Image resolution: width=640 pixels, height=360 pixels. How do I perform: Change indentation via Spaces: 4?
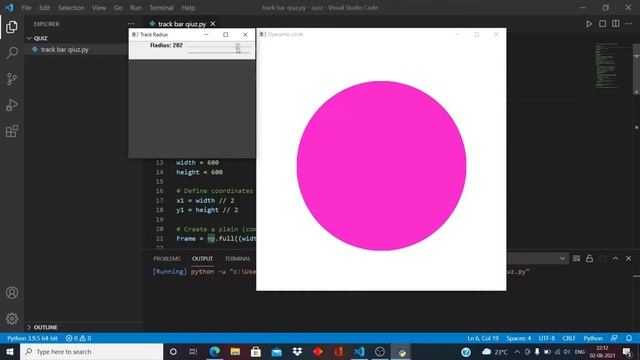[x=518, y=338]
